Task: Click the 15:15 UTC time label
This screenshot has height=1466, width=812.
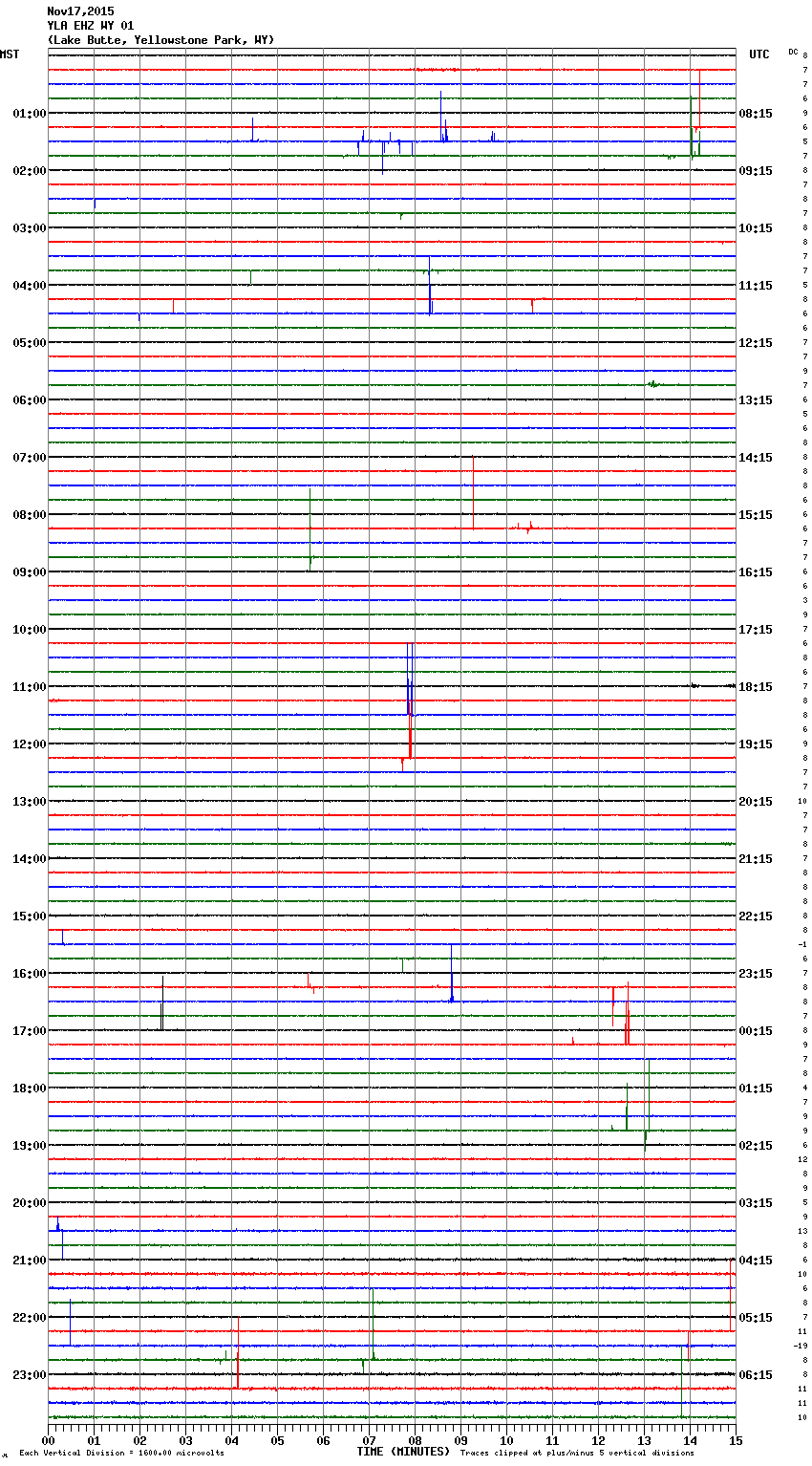Action: (756, 515)
